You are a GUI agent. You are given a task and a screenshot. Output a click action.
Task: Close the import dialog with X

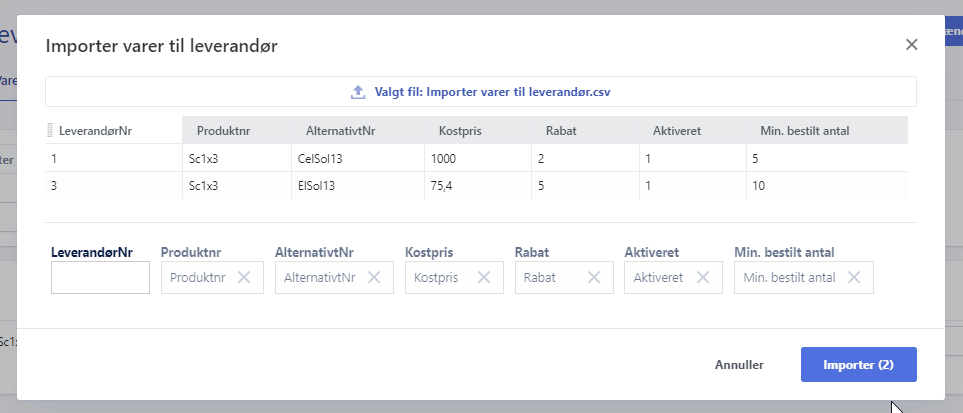tap(911, 45)
